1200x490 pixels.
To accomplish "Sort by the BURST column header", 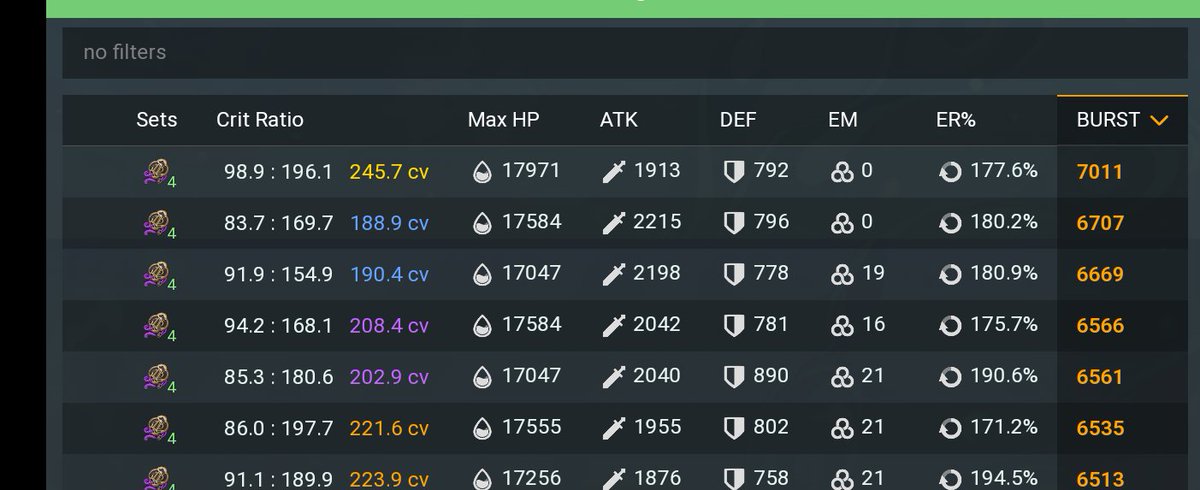I will pyautogui.click(x=1122, y=120).
